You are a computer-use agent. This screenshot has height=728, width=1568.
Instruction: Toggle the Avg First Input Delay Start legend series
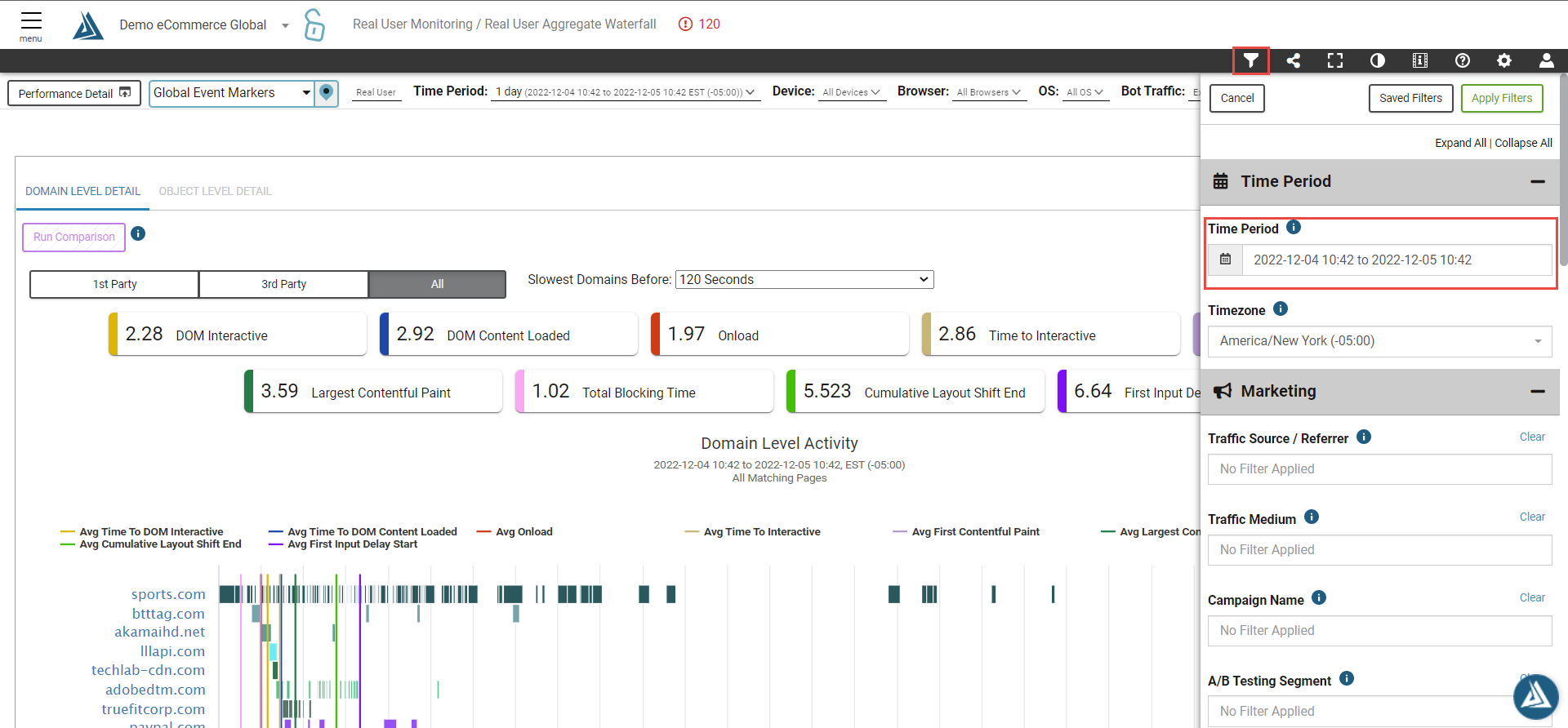(343, 544)
